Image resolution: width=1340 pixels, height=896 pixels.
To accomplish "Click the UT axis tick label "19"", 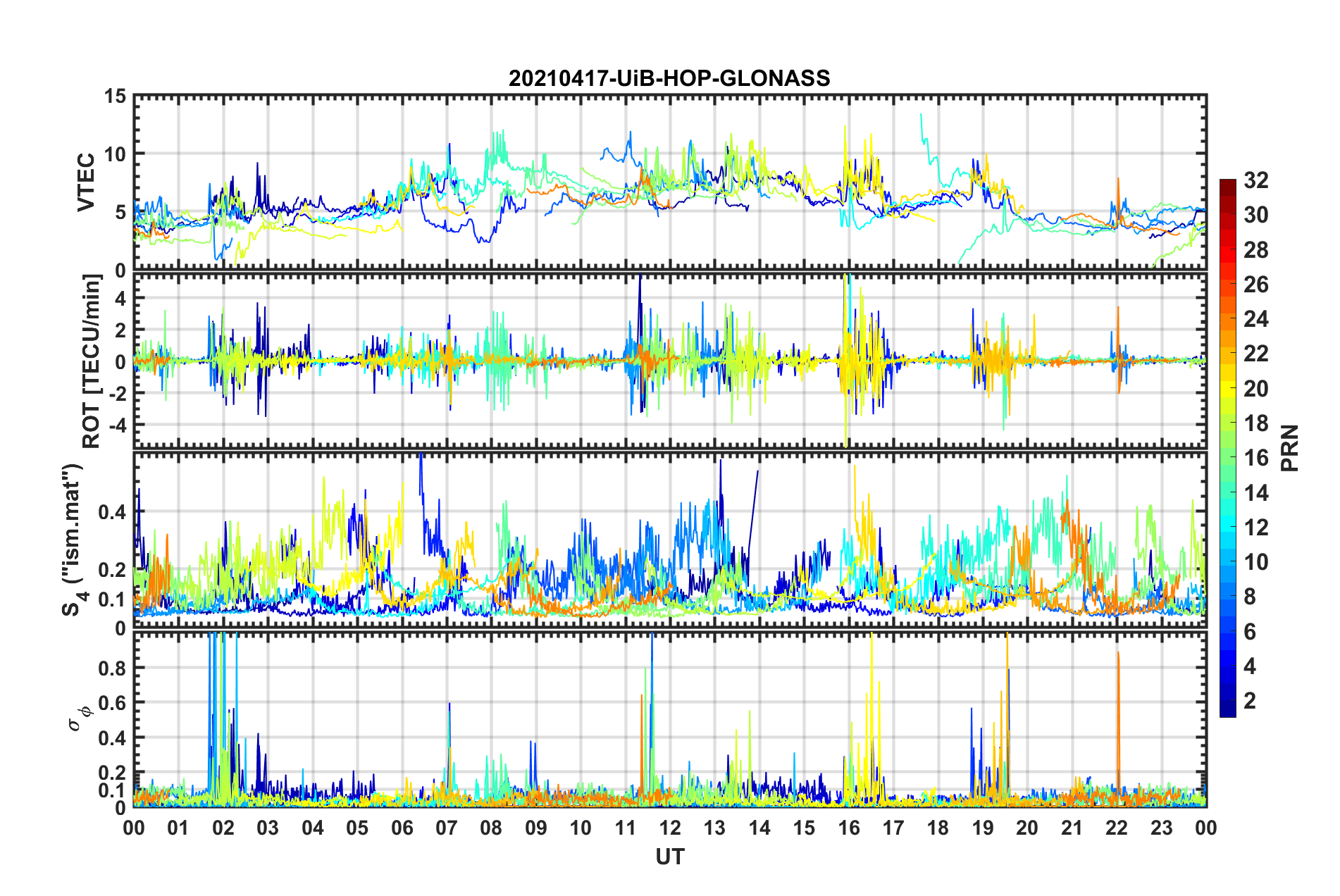I will click(983, 828).
